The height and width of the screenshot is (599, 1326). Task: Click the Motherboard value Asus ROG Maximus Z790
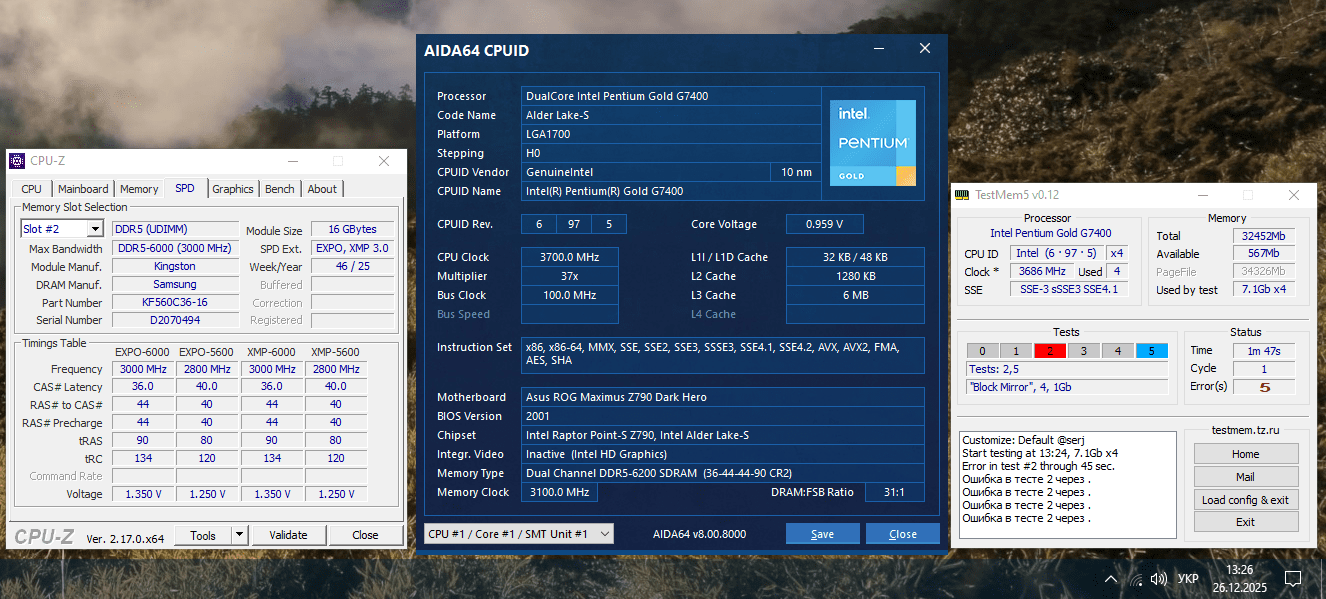(722, 397)
